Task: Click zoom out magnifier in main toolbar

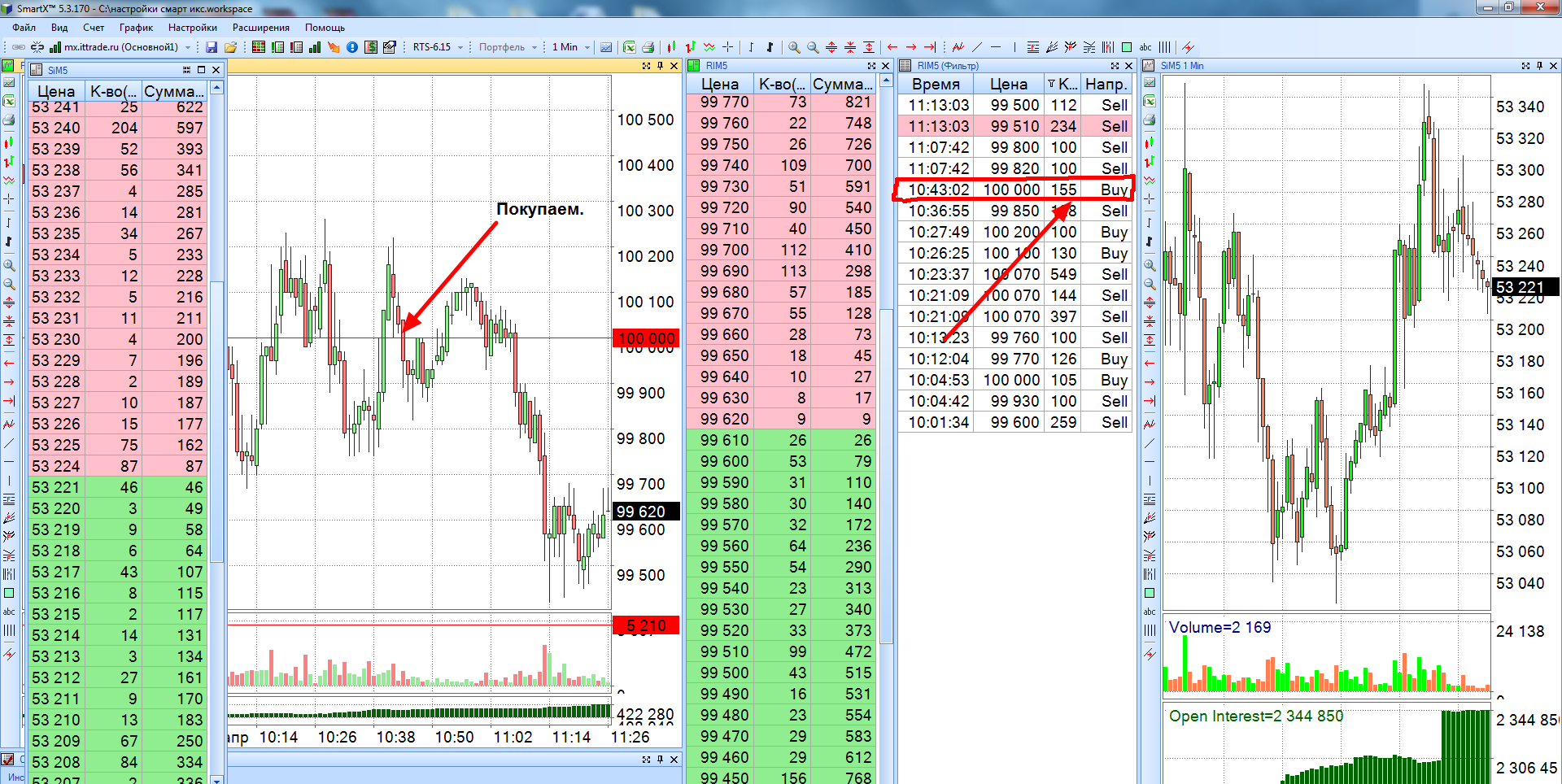Action: coord(813,47)
